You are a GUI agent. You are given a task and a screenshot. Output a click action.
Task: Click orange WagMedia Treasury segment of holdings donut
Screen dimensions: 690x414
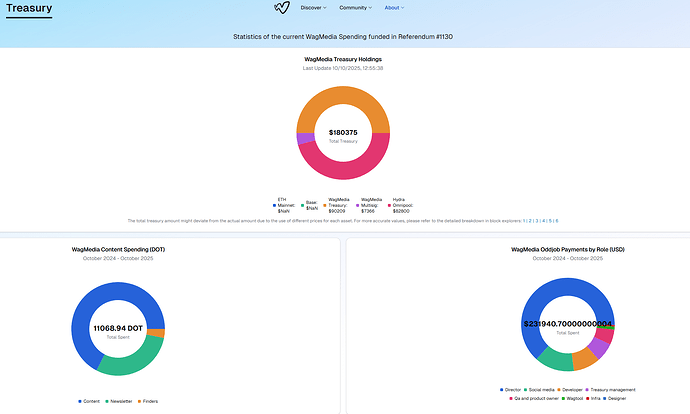343,95
